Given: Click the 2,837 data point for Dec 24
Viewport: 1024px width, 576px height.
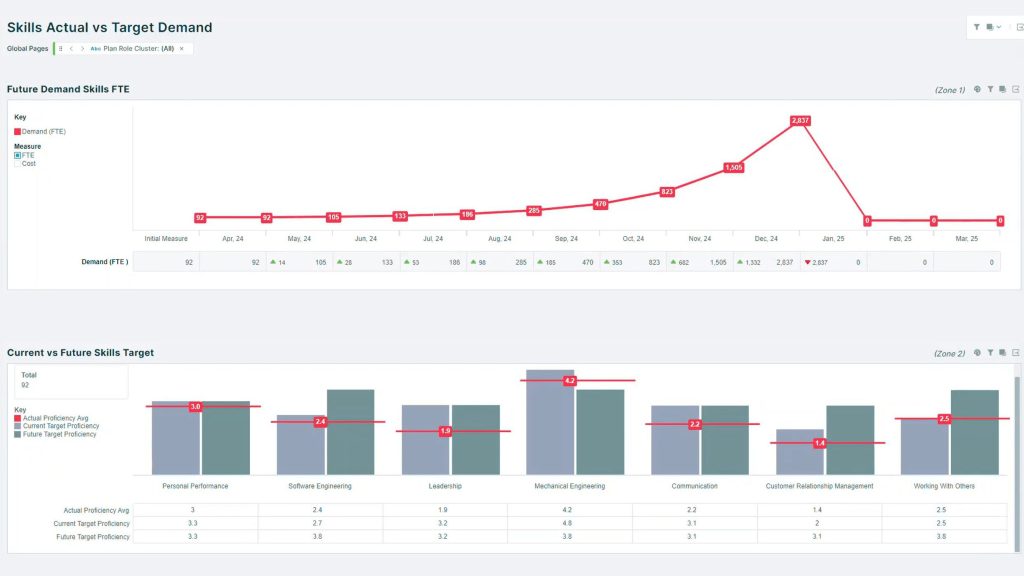Looking at the screenshot, I should (800, 120).
